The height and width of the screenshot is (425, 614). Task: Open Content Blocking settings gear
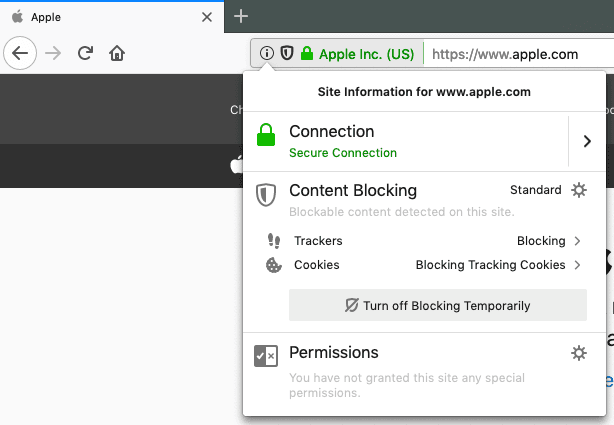578,190
